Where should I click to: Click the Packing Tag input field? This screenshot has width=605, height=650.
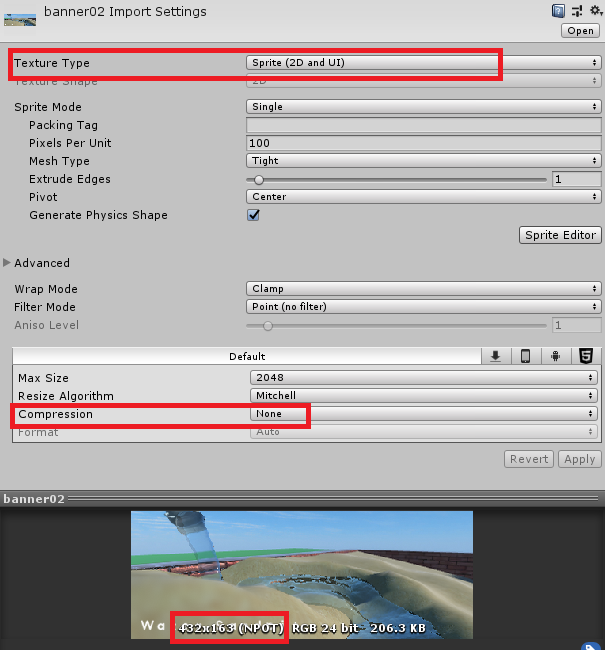(423, 125)
